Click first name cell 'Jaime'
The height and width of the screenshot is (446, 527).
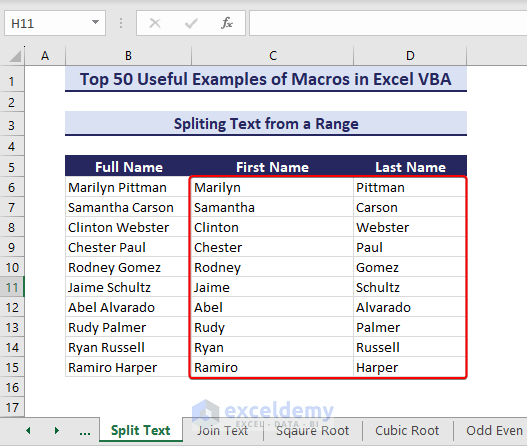(272, 287)
